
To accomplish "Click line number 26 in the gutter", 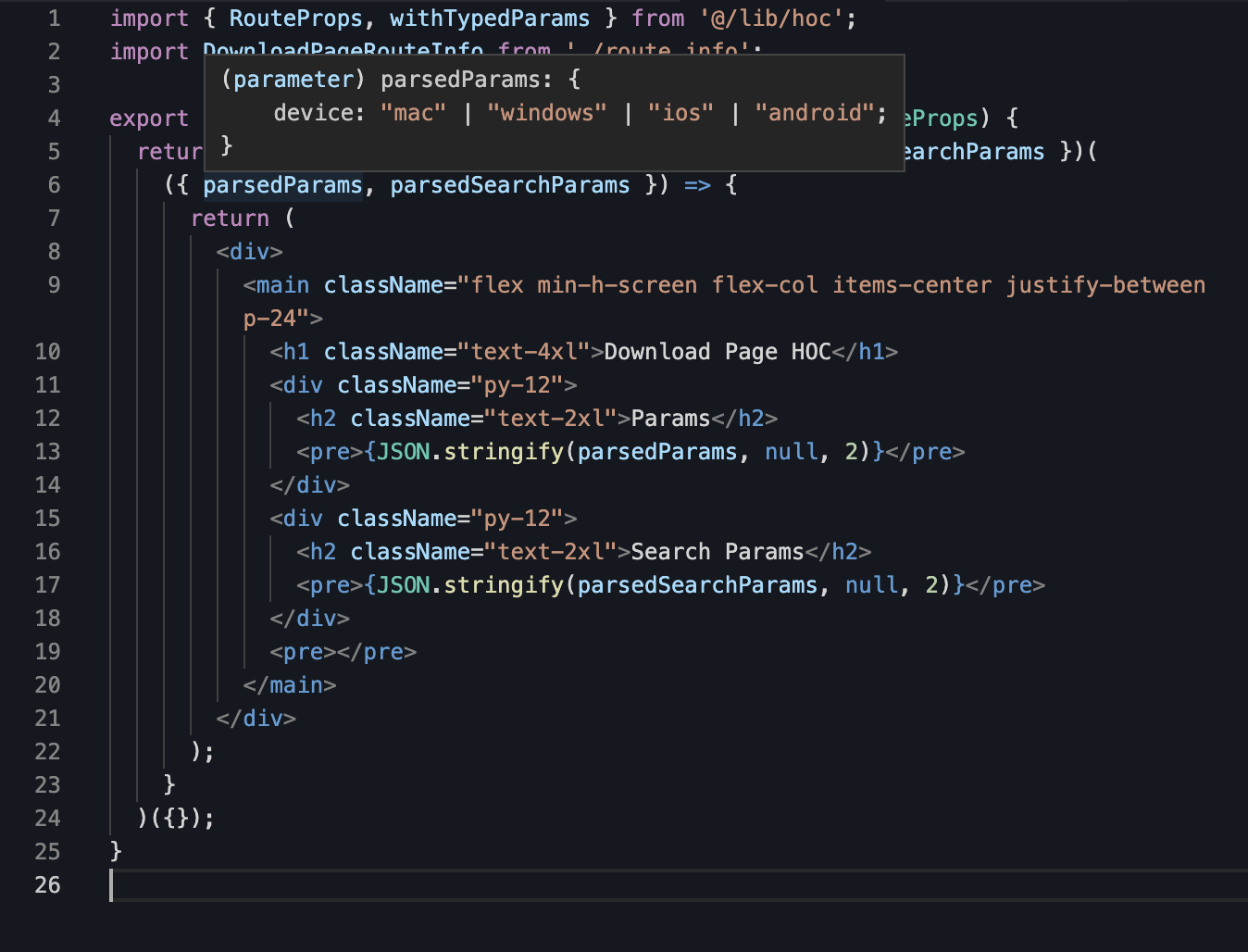I will coord(47,885).
